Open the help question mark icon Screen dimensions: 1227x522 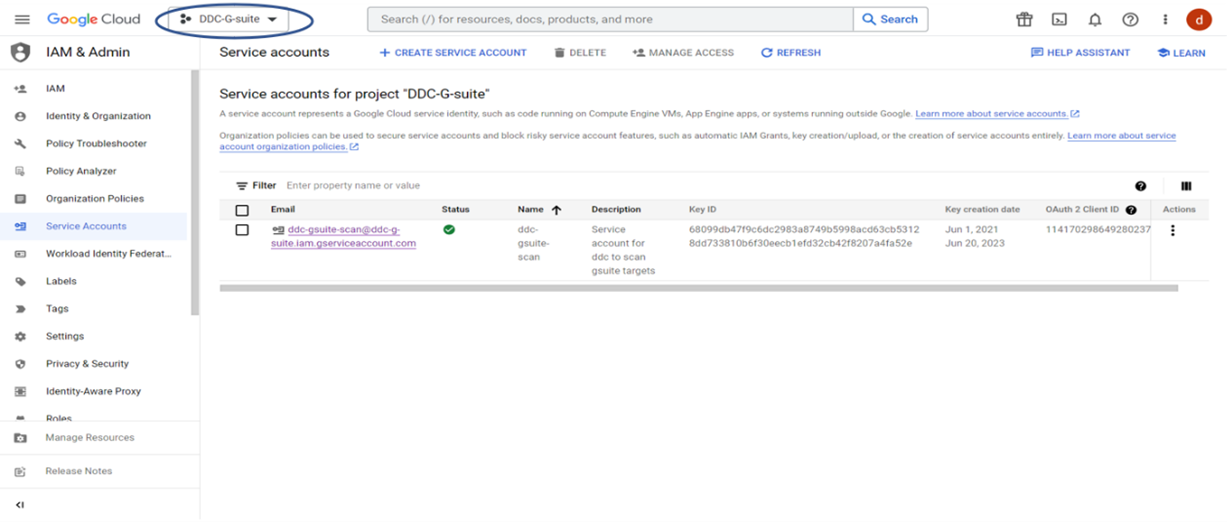pos(1130,19)
